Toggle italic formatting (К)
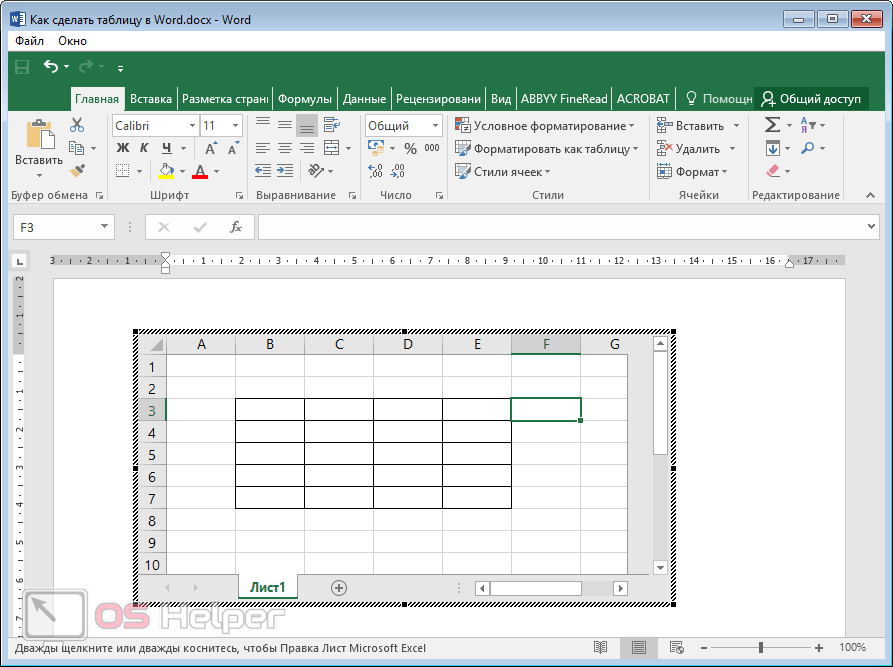 coord(146,148)
